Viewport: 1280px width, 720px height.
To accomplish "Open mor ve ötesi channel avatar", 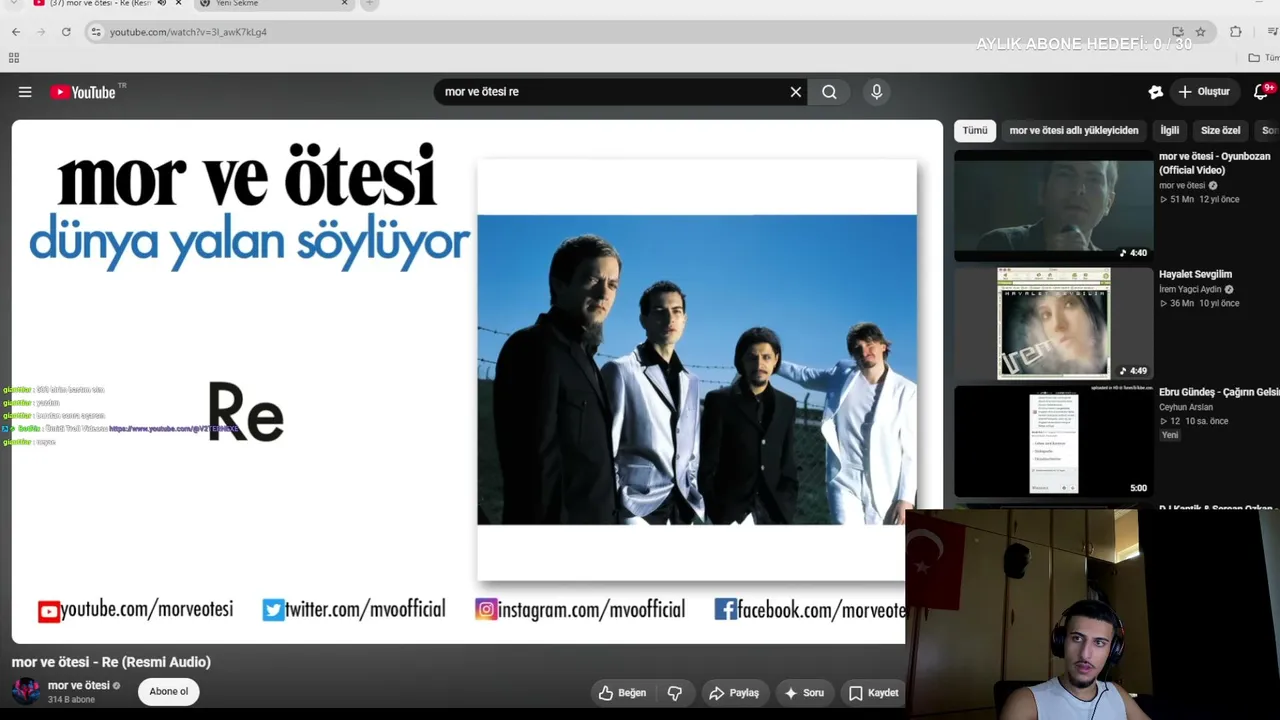I will 26,691.
